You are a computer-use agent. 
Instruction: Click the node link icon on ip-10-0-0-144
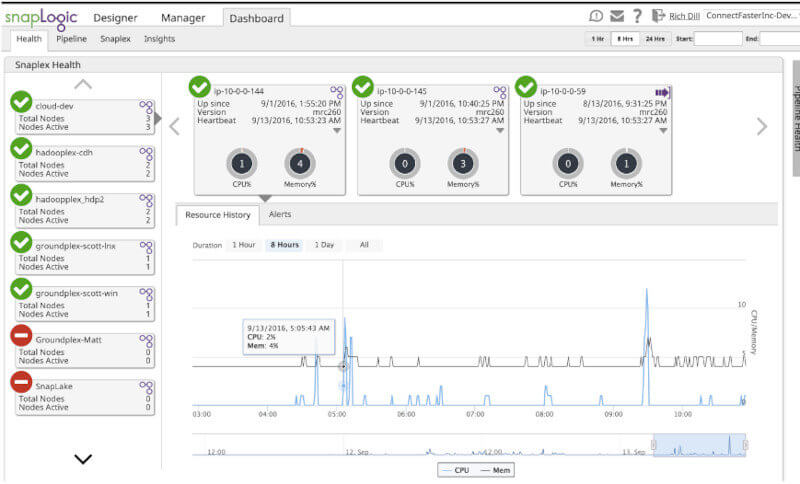(337, 92)
